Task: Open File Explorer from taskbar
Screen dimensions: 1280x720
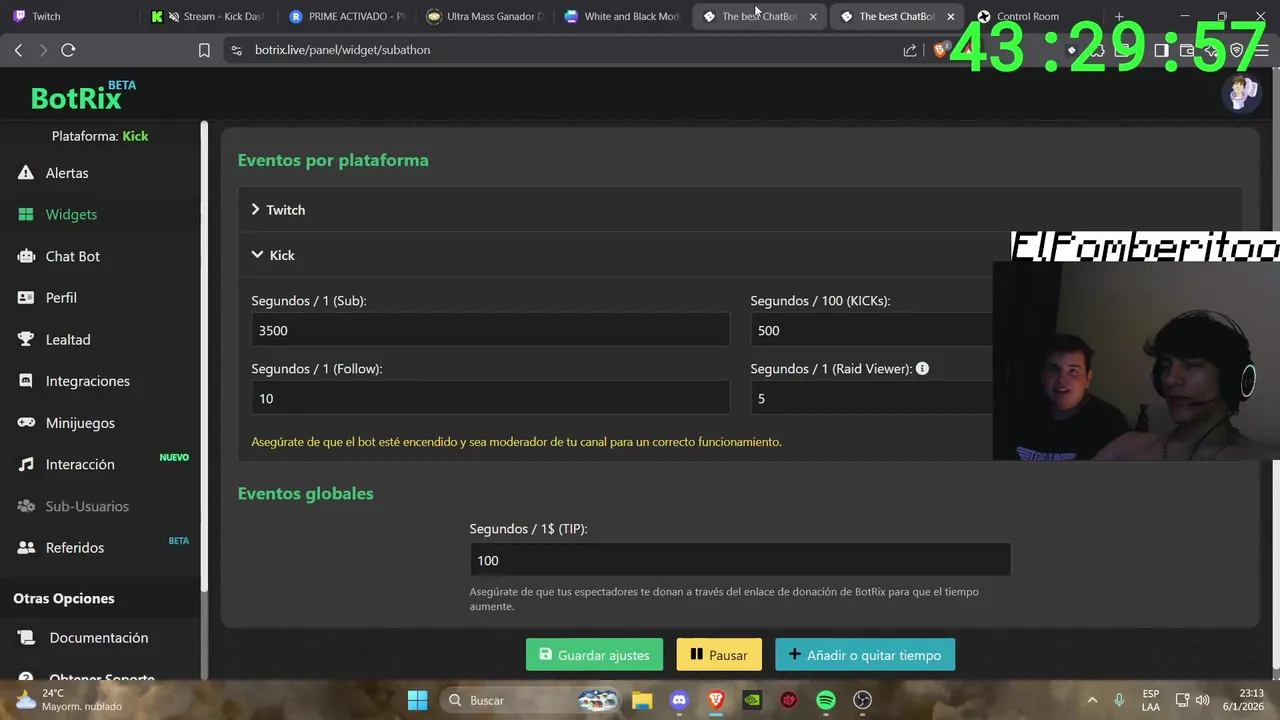Action: 641,700
